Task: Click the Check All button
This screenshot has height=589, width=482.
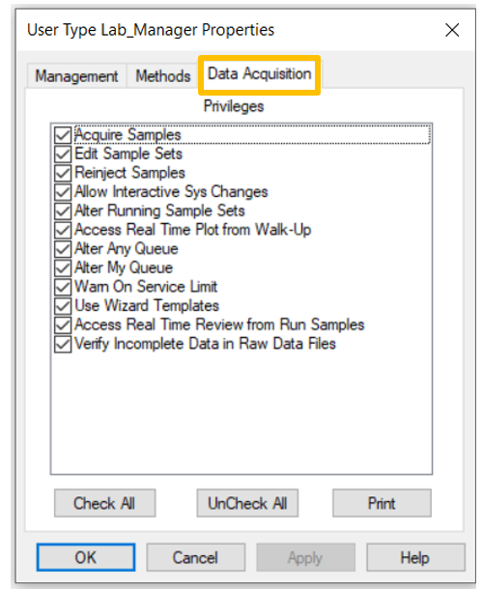Action: pyautogui.click(x=104, y=503)
